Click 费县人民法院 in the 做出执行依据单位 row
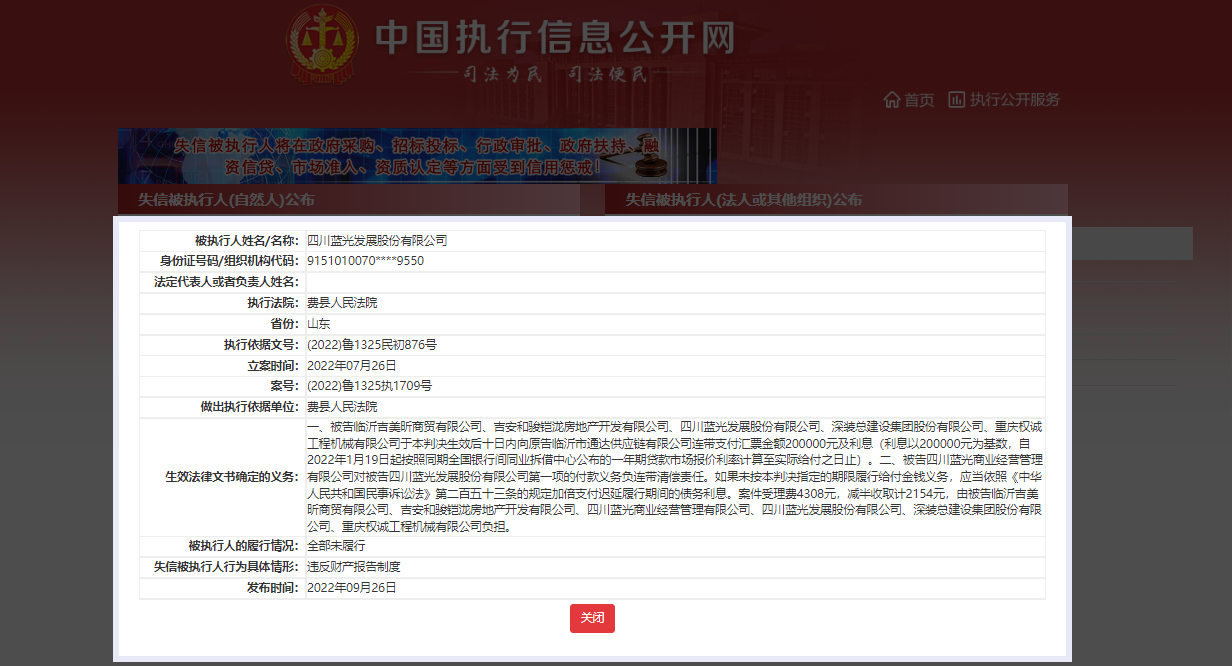Screen dimensions: 1232x666 coord(342,407)
